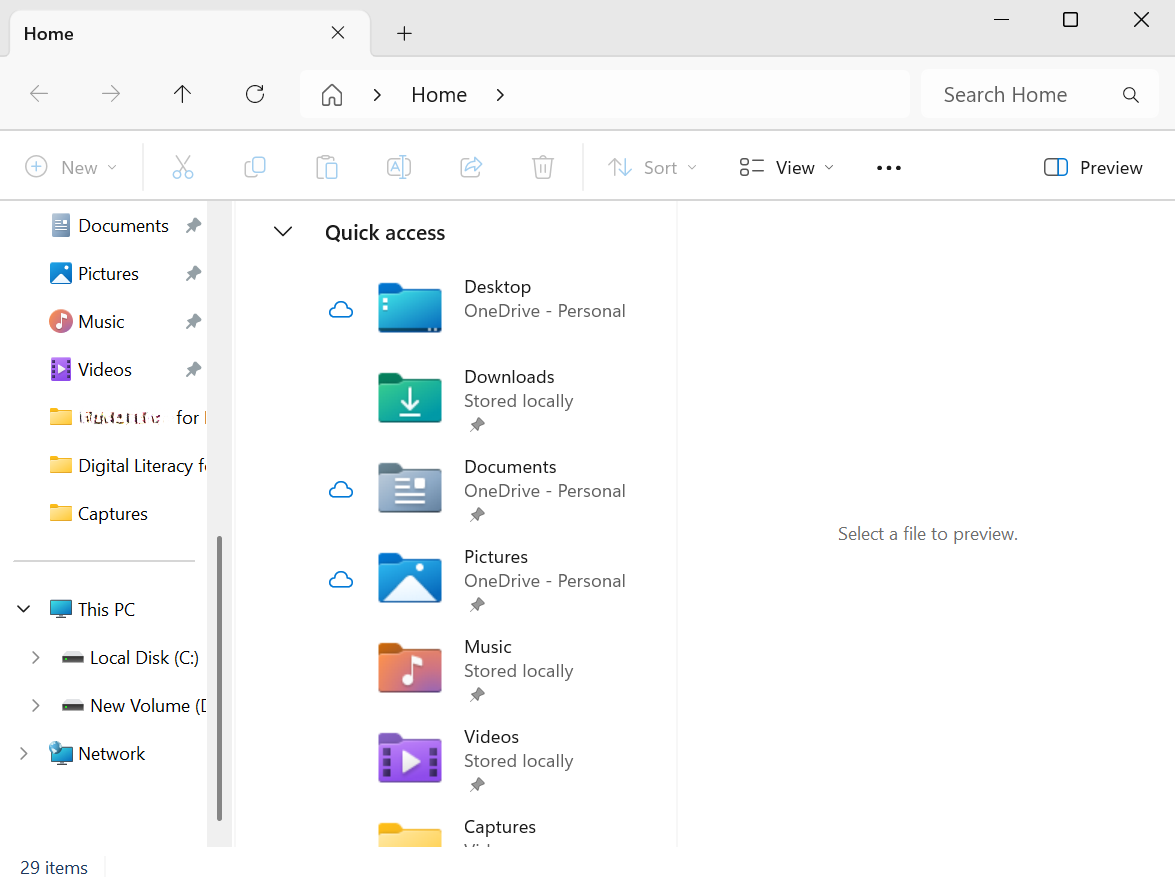
Task: Click cloud status icon beside Pictures folder
Action: [x=341, y=579]
